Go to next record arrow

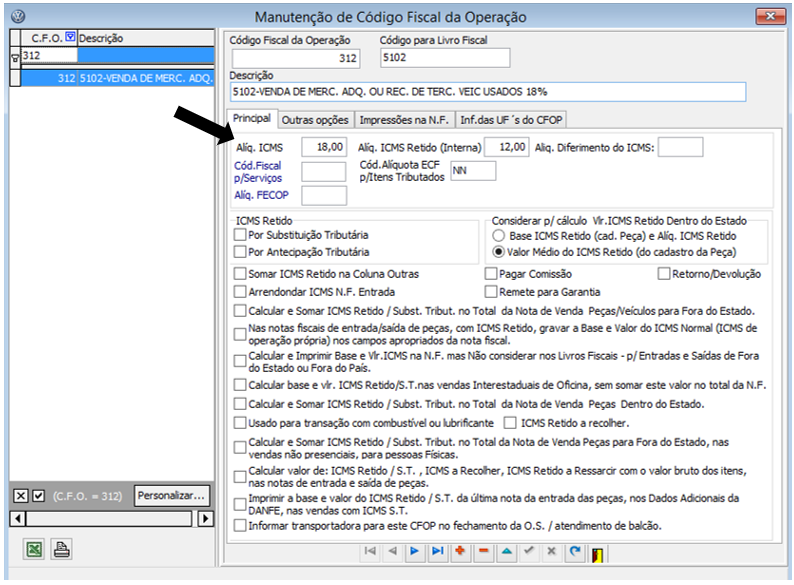point(415,551)
